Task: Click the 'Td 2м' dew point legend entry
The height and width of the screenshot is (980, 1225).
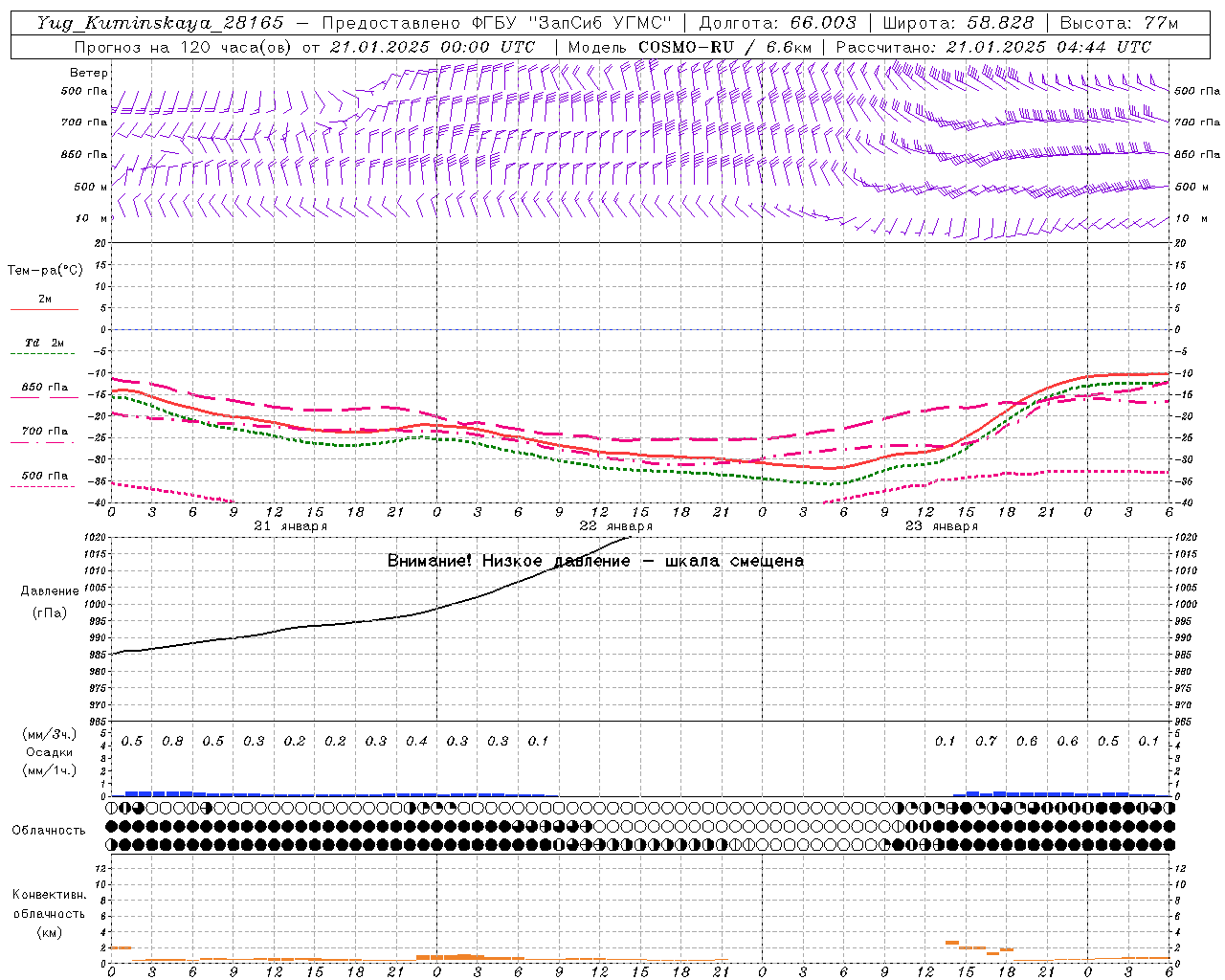Action: 45,343
